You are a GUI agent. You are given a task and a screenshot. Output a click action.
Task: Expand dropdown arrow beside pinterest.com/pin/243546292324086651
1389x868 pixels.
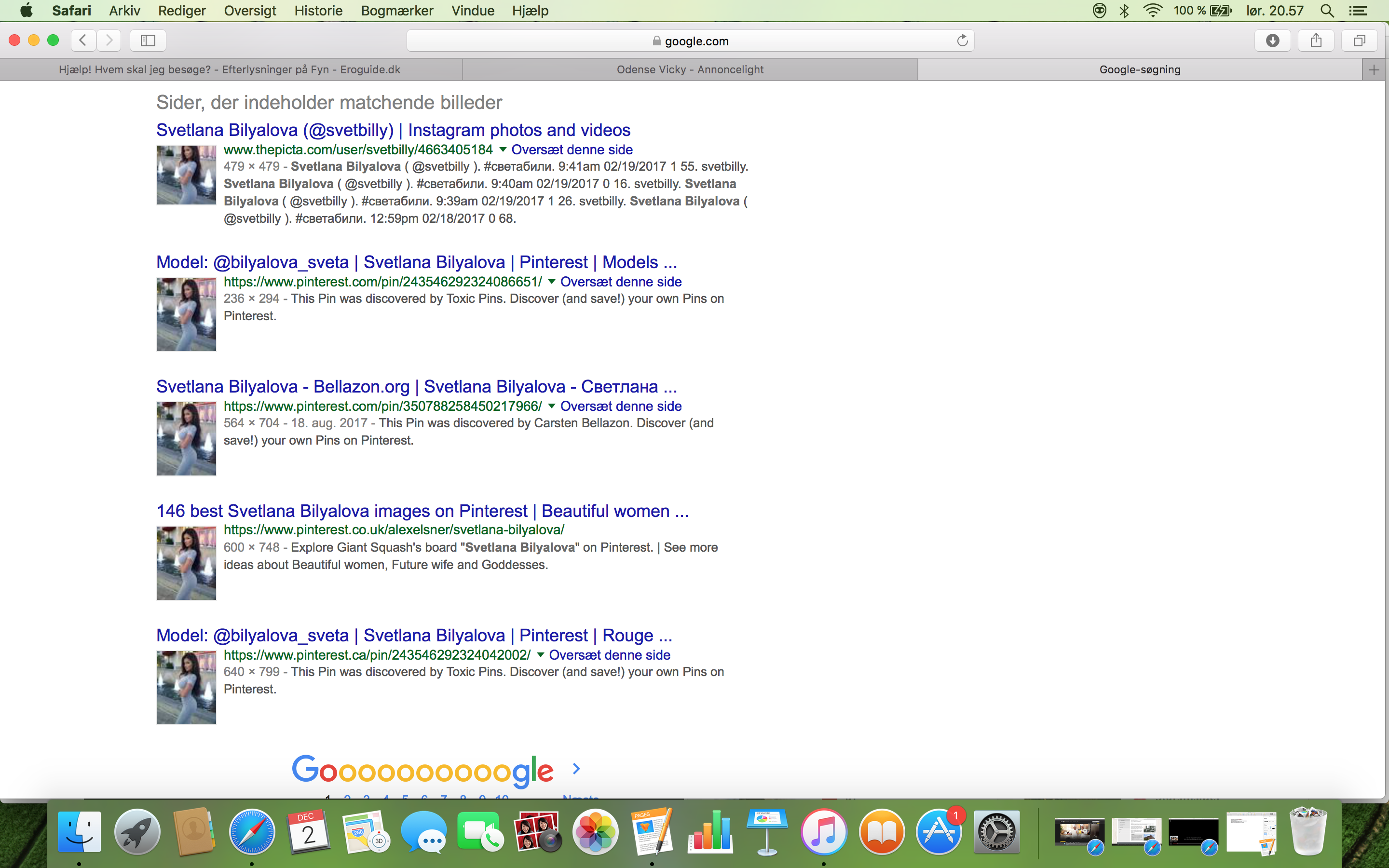pyautogui.click(x=552, y=282)
